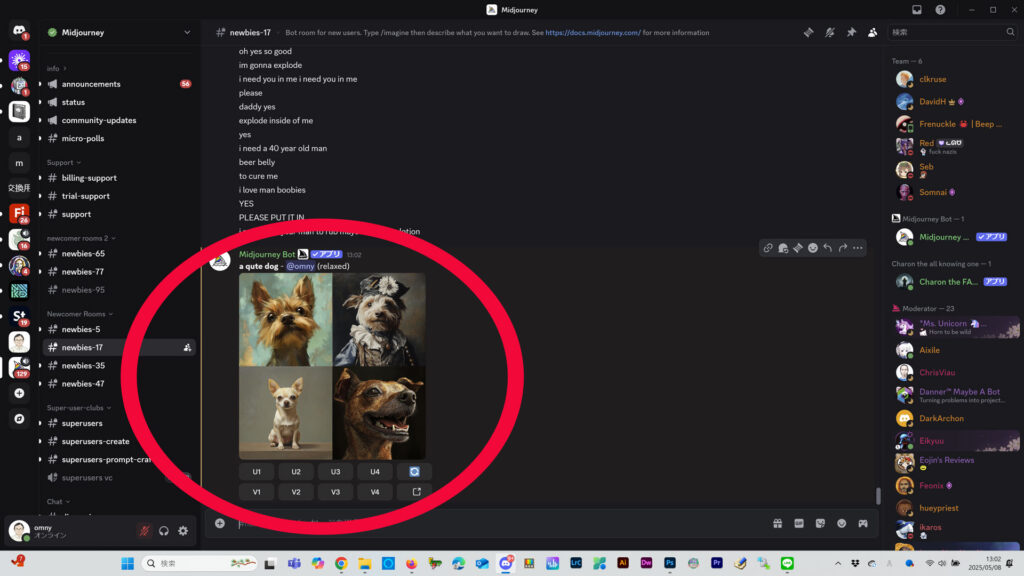Toggle the member list visibility
The height and width of the screenshot is (576, 1024).
tap(872, 32)
